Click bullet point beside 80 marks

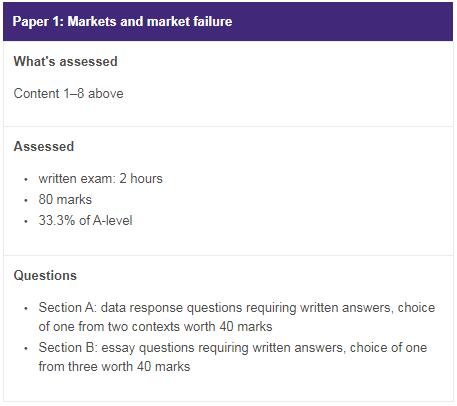(26, 201)
